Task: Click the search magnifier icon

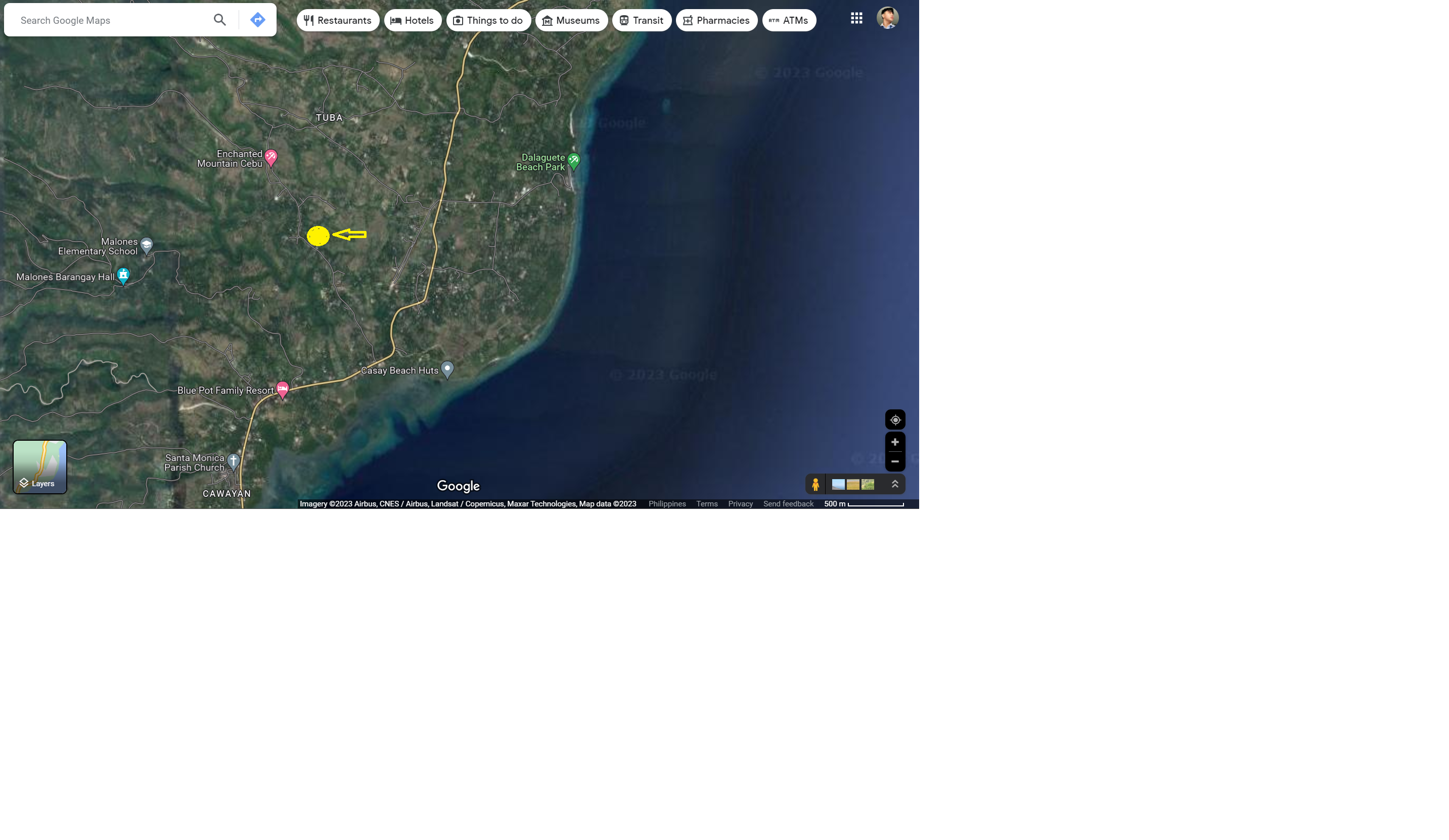Action: coord(219,20)
